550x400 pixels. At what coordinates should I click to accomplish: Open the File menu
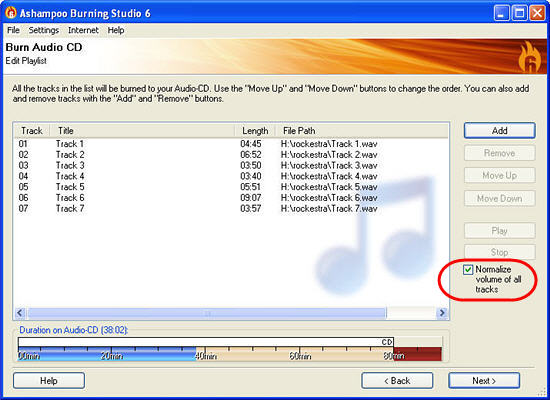tap(13, 30)
